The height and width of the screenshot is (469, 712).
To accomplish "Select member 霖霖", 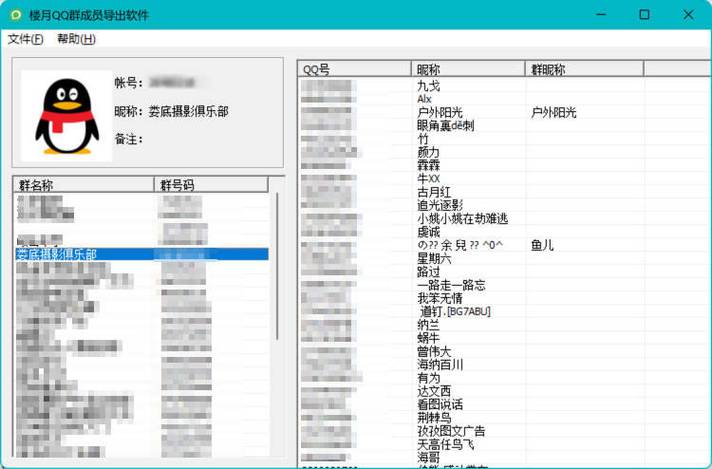I will pyautogui.click(x=428, y=165).
